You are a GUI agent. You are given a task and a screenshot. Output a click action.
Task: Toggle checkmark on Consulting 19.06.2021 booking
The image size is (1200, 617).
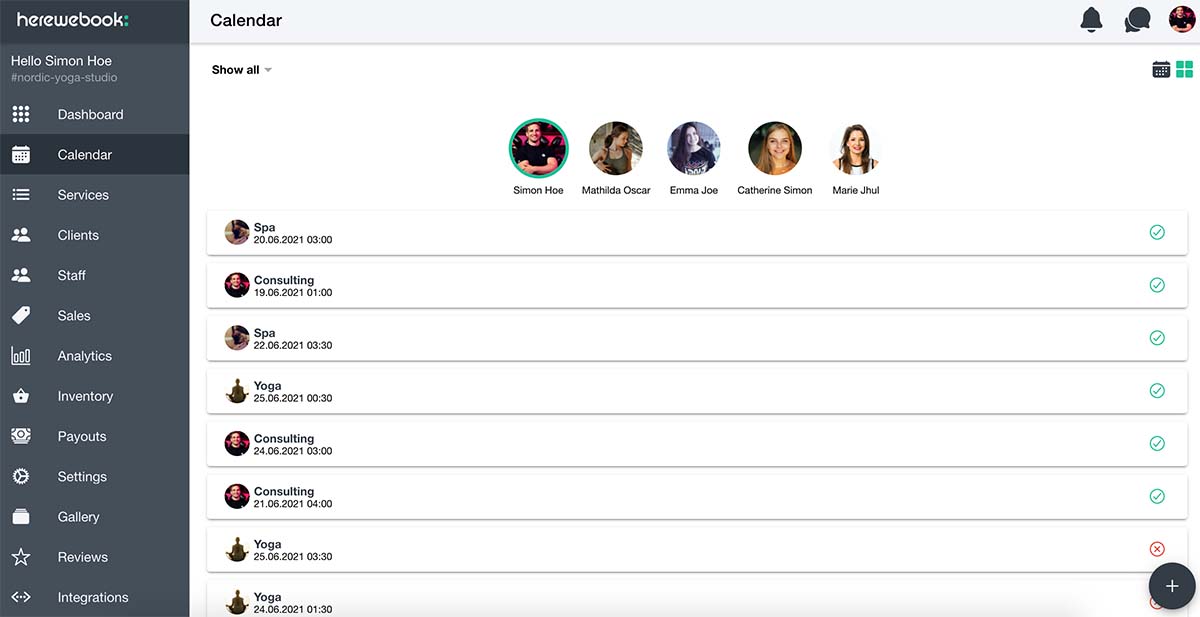point(1157,285)
